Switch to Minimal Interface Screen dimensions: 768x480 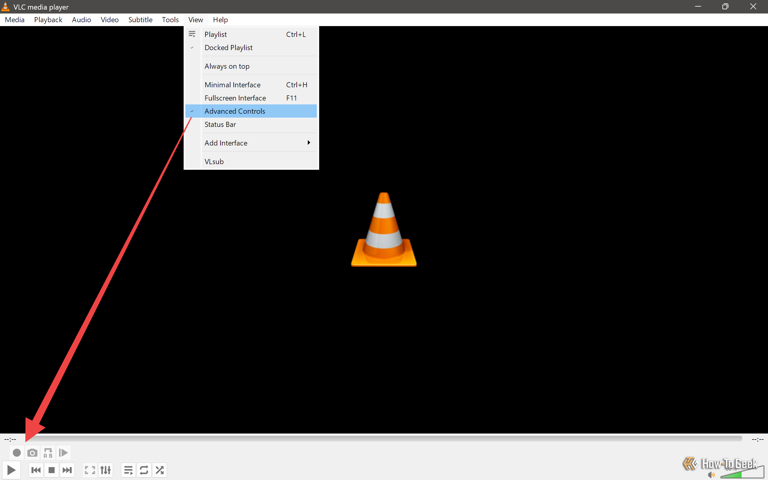click(251, 85)
